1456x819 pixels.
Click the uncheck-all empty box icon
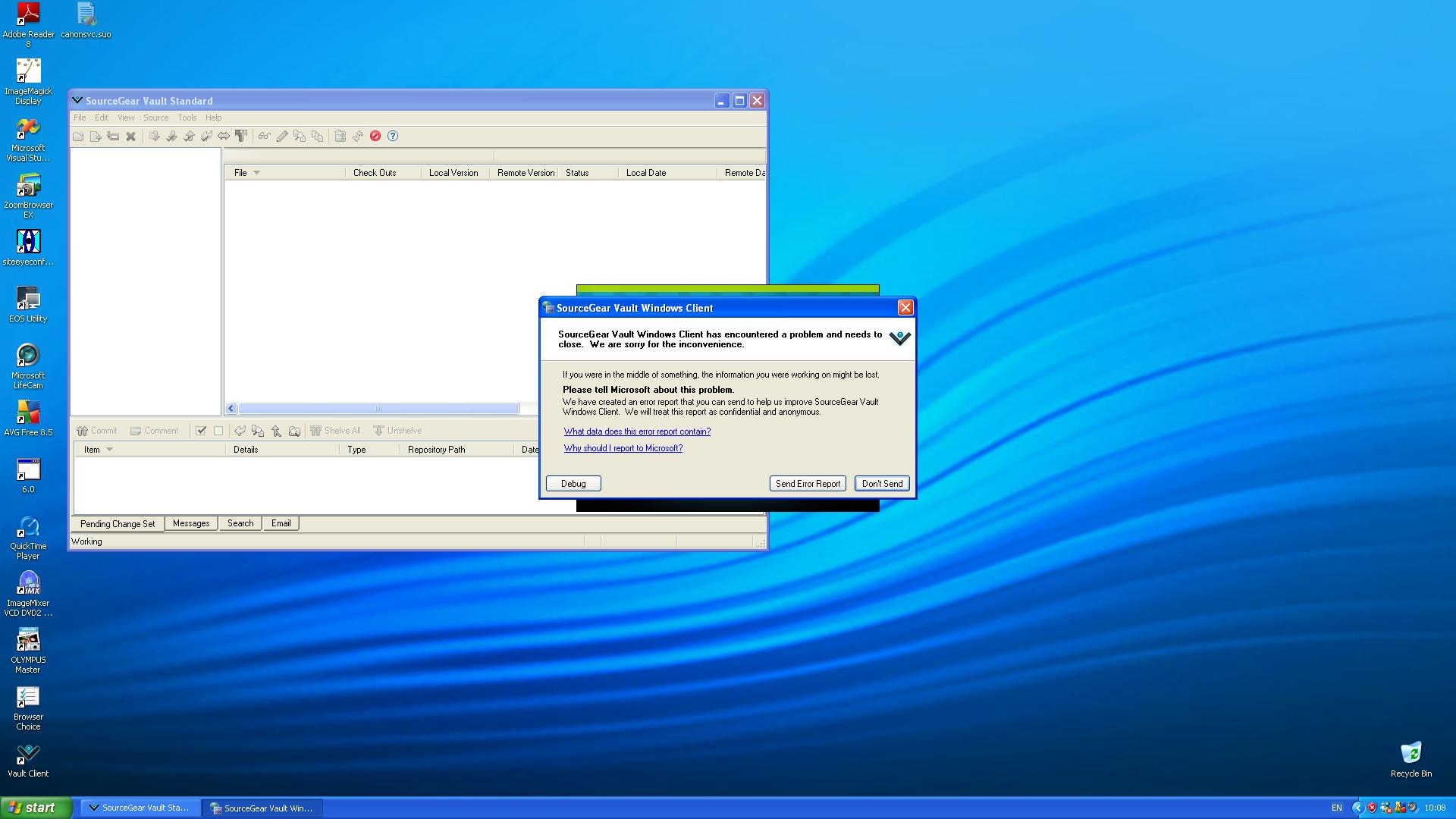click(218, 431)
